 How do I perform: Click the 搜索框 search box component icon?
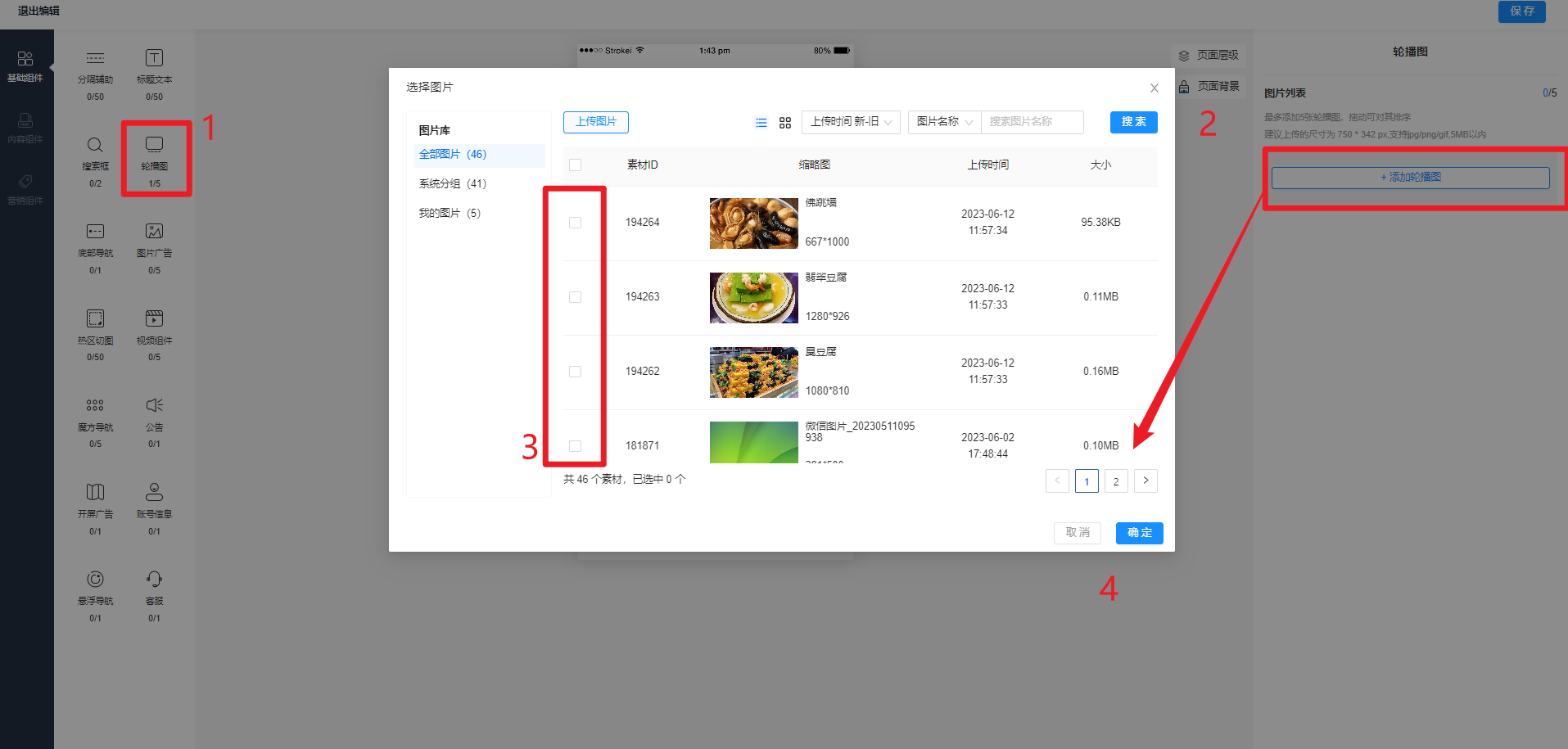[95, 146]
